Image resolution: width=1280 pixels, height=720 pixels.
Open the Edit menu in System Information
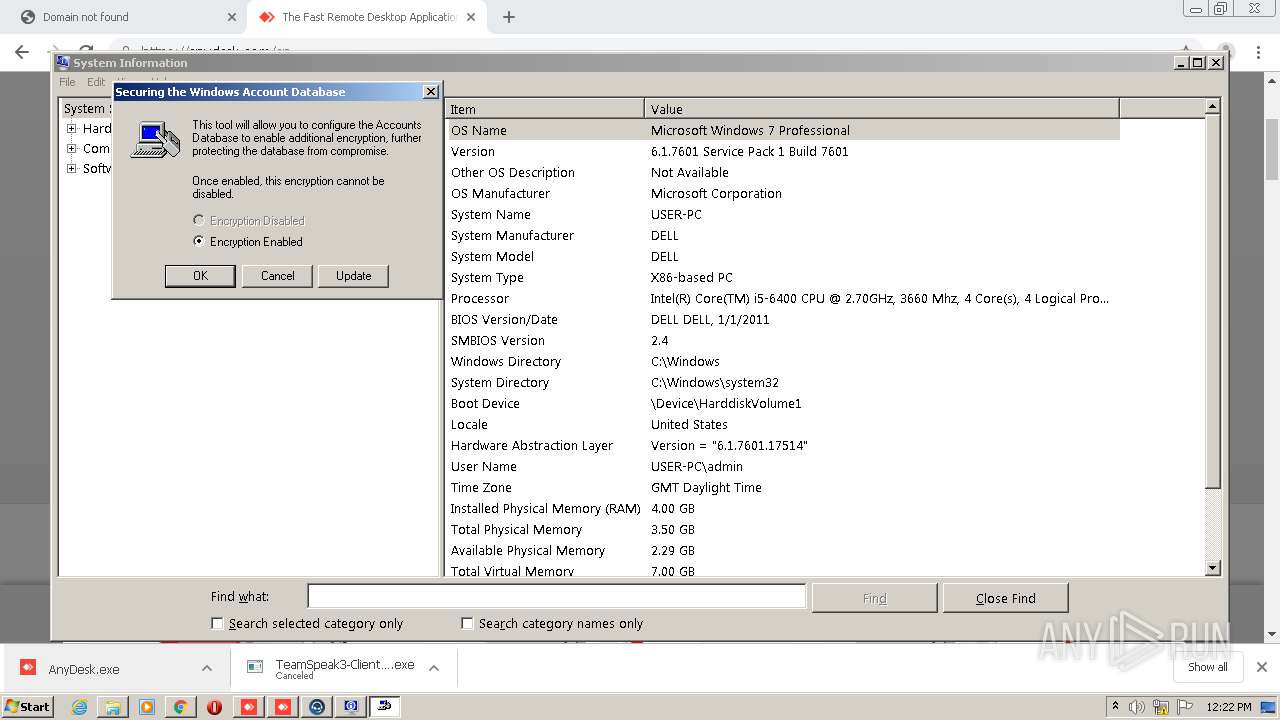click(x=96, y=82)
